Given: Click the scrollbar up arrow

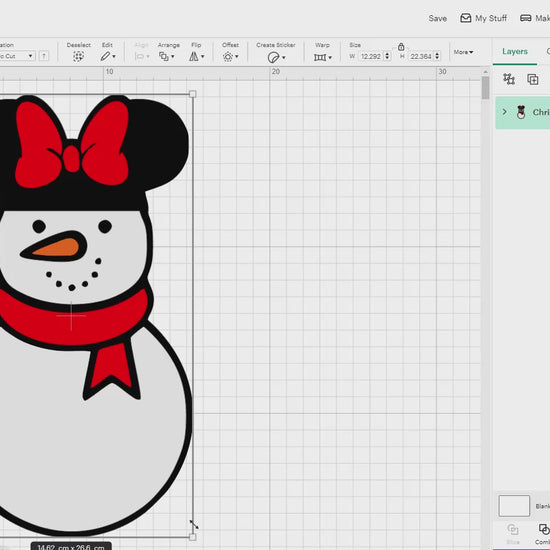Looking at the screenshot, I should [x=485, y=72].
